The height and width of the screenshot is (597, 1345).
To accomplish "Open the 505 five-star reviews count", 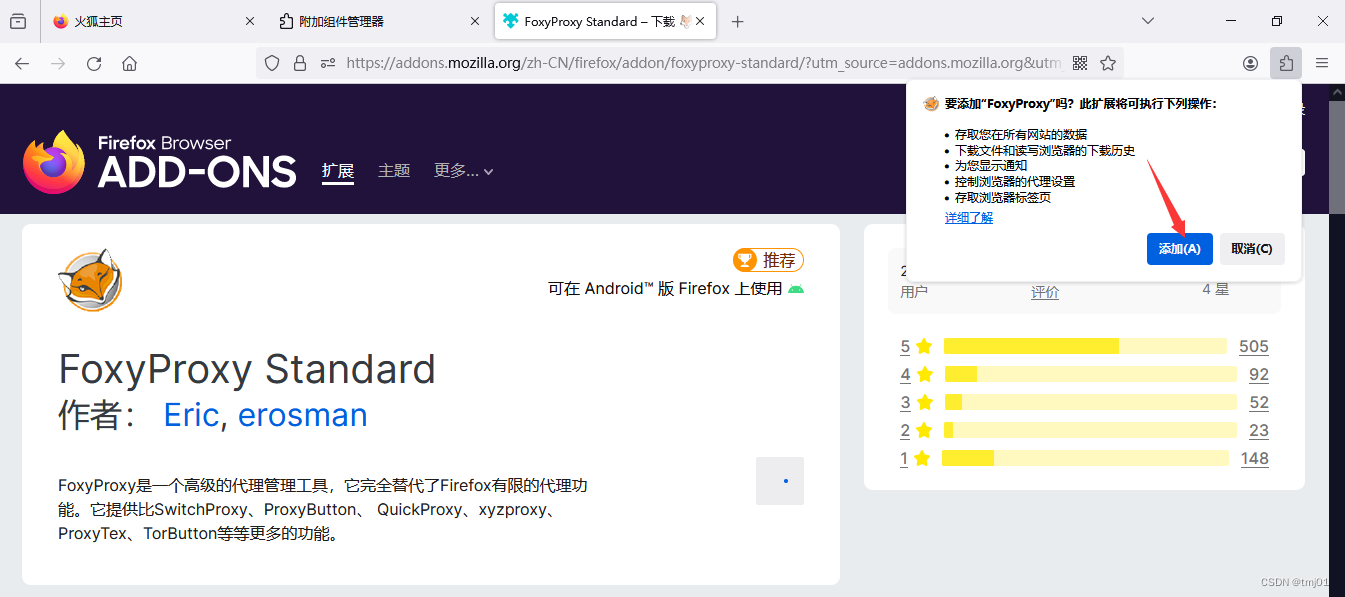I will coord(1253,346).
